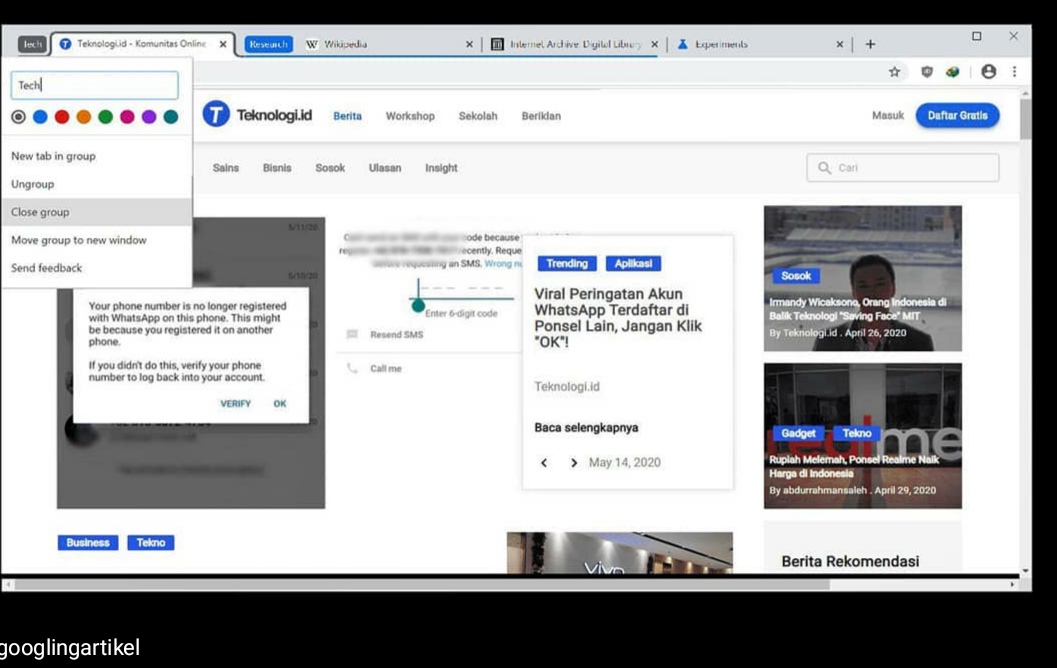Click the Teknologi.id logo icon
The height and width of the screenshot is (668, 1057).
click(216, 114)
